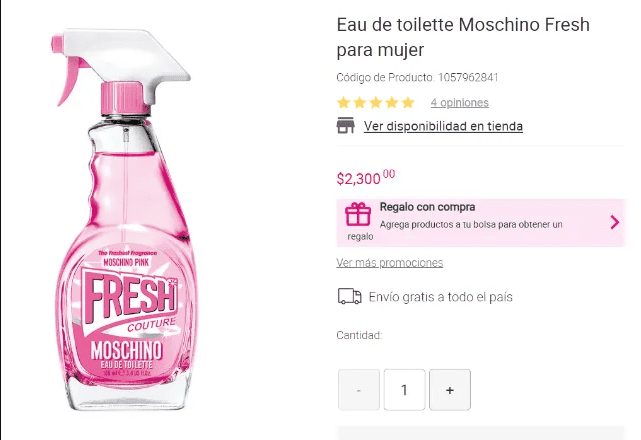Image resolution: width=641 pixels, height=440 pixels.
Task: Click the "Código de Producto" number
Action: [x=468, y=77]
